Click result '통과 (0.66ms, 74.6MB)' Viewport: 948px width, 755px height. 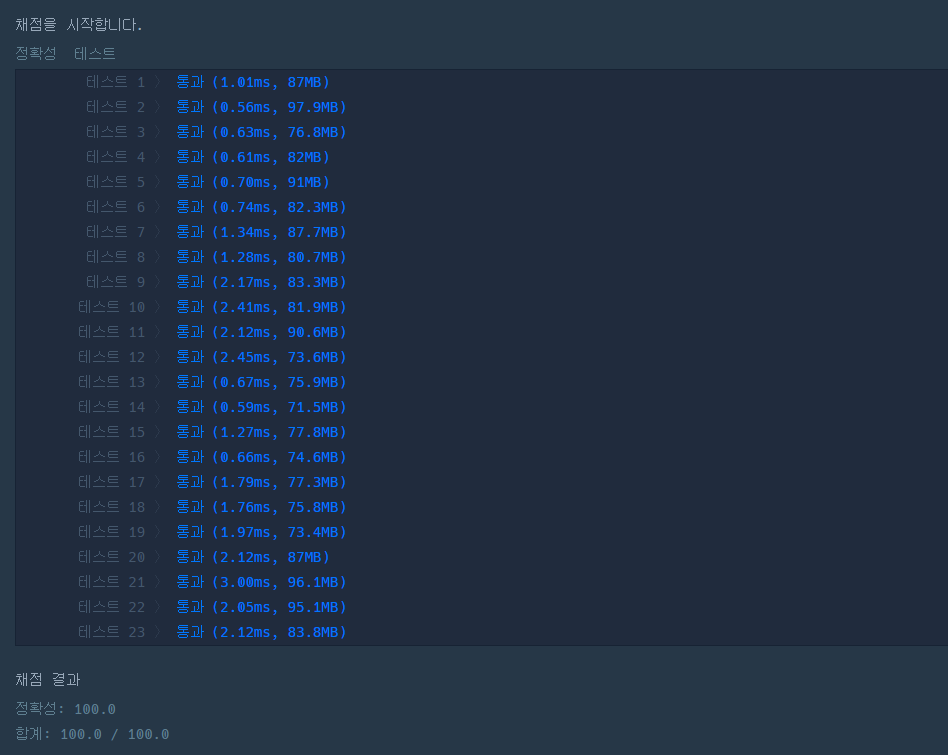(x=261, y=457)
